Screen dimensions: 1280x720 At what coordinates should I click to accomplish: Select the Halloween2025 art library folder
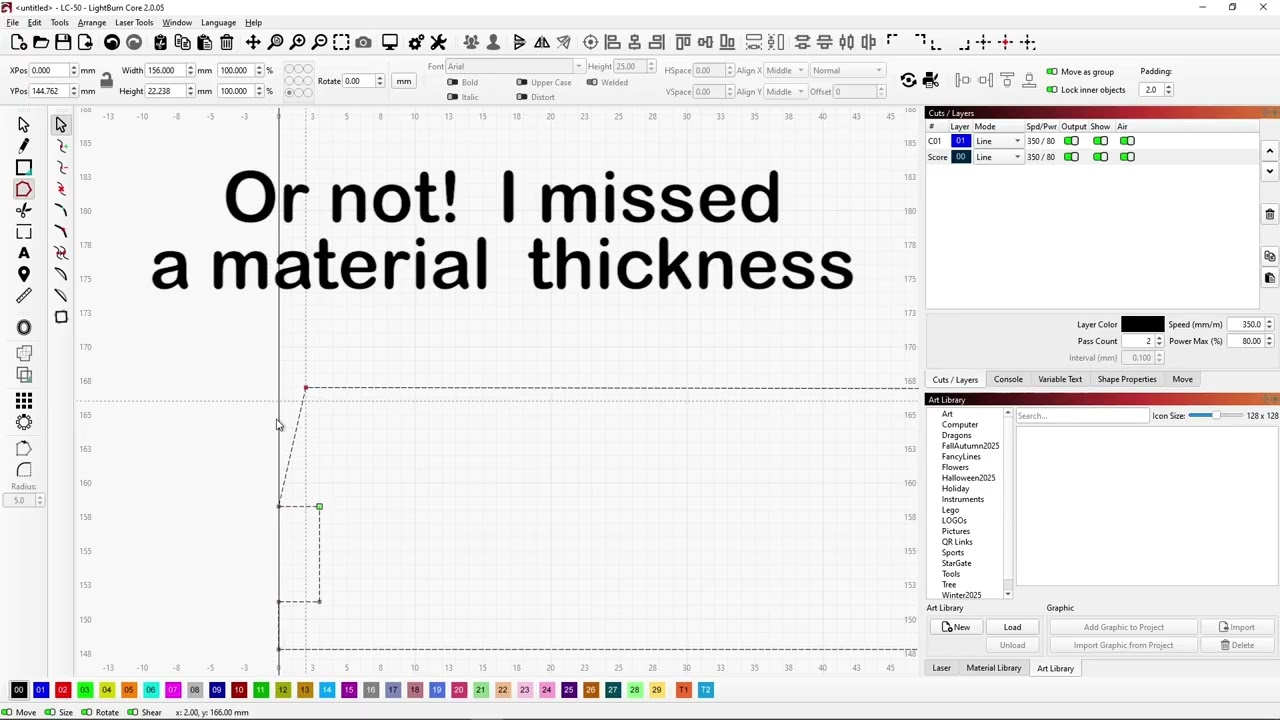click(x=968, y=478)
